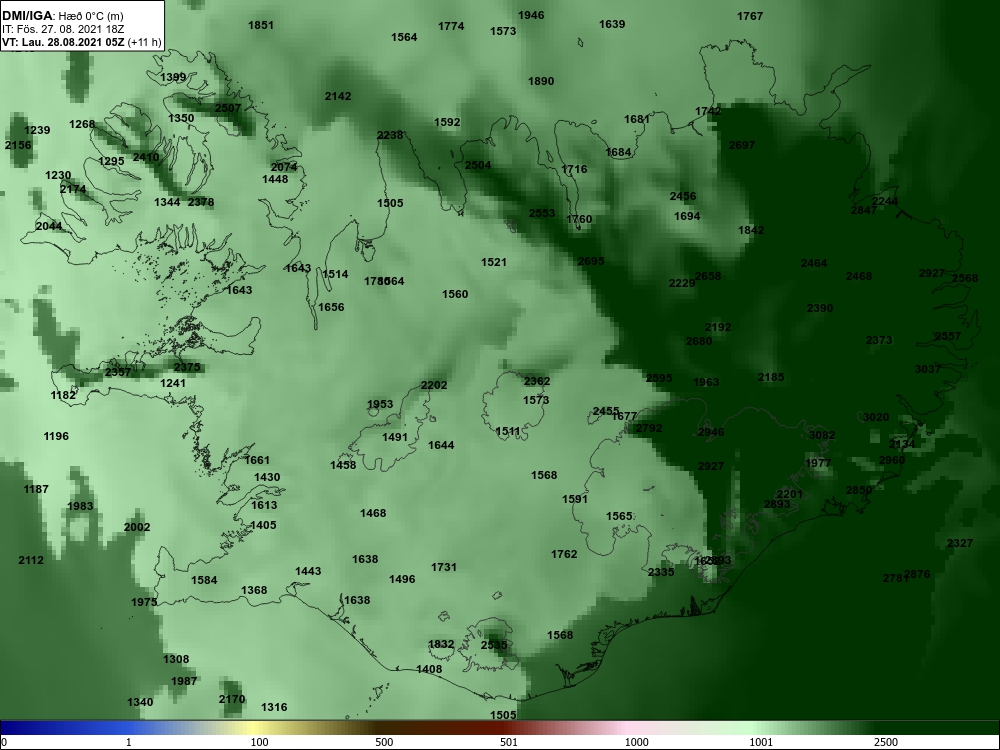Select the map value 1946
The image size is (1000, 750).
[531, 15]
